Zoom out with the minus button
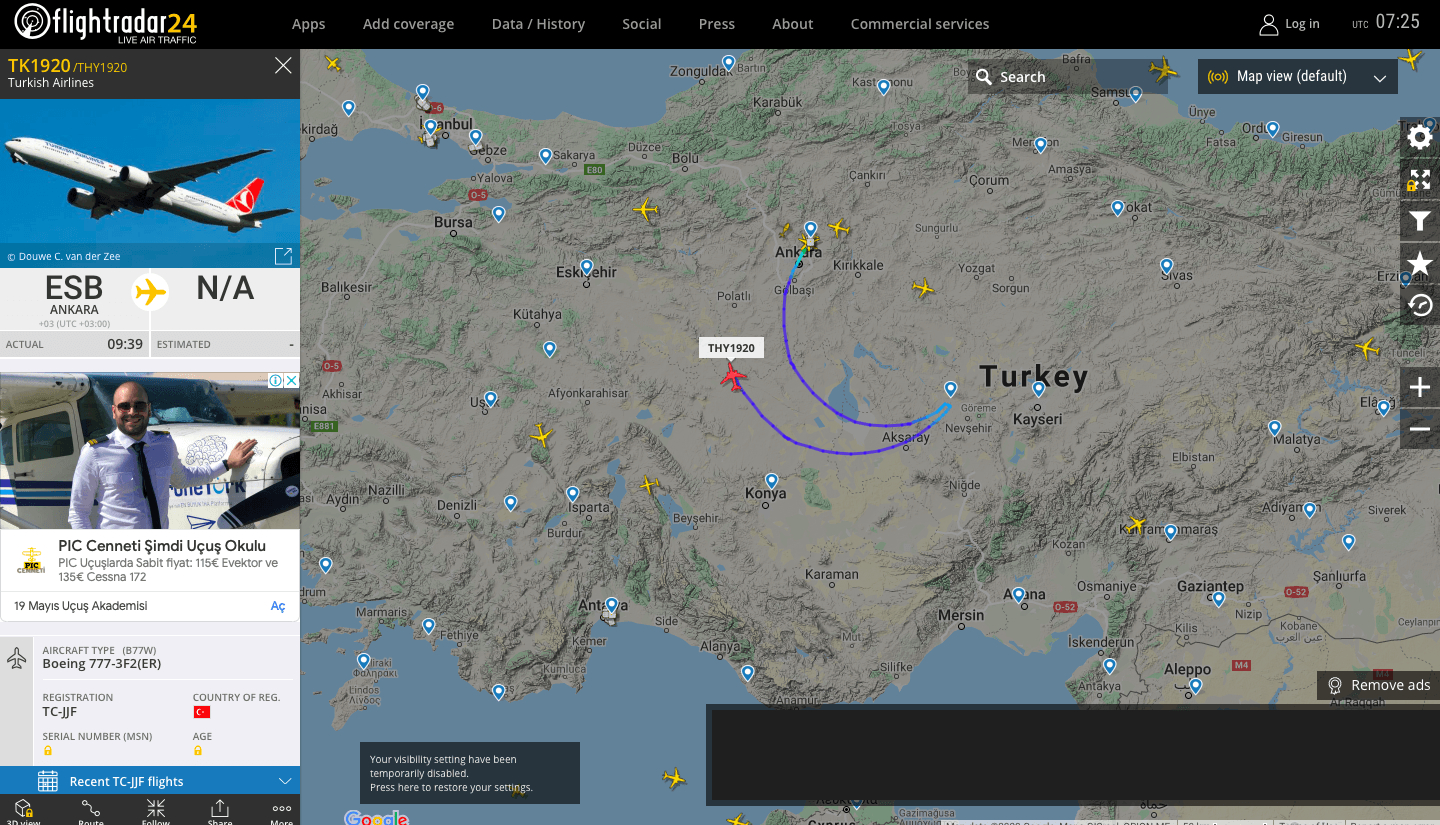This screenshot has height=825, width=1440. [x=1420, y=429]
